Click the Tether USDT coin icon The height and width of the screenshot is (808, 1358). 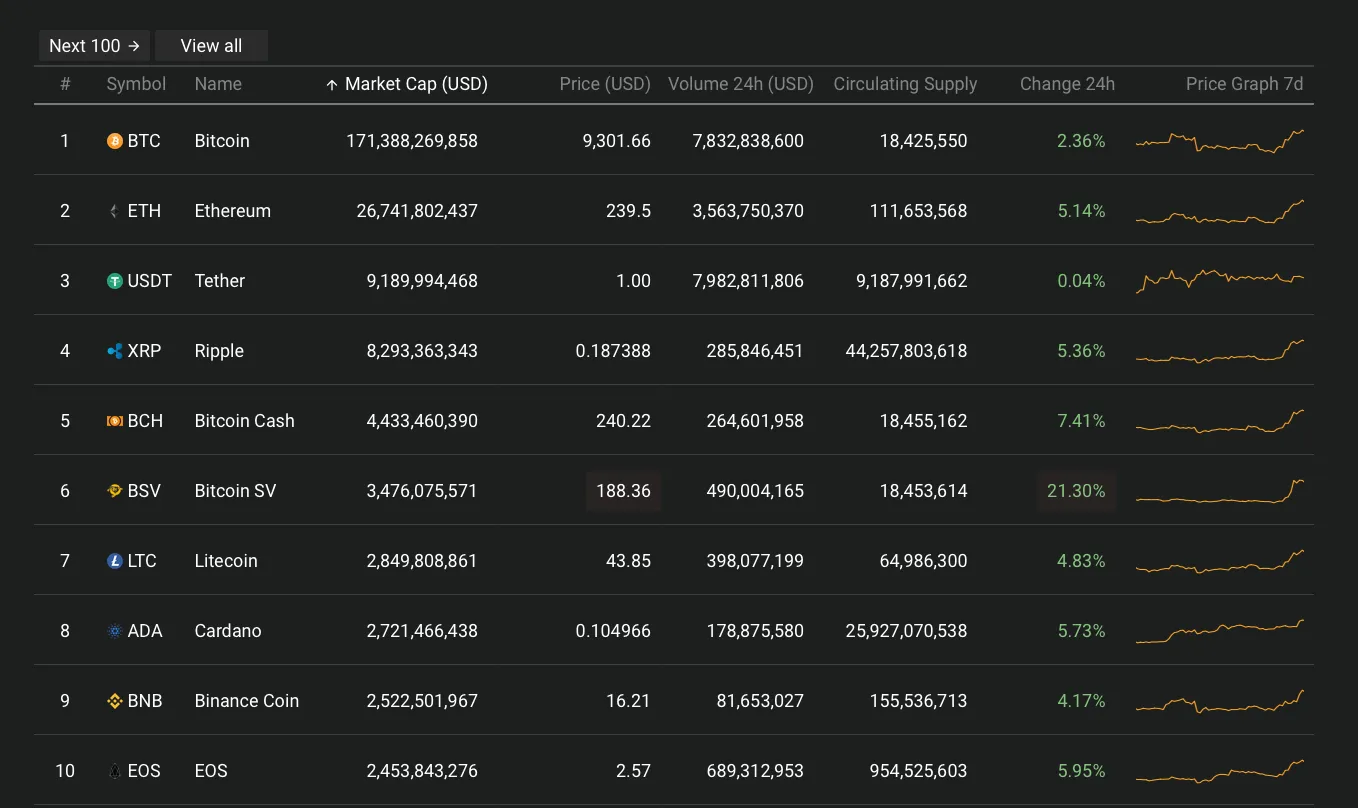[x=115, y=281]
